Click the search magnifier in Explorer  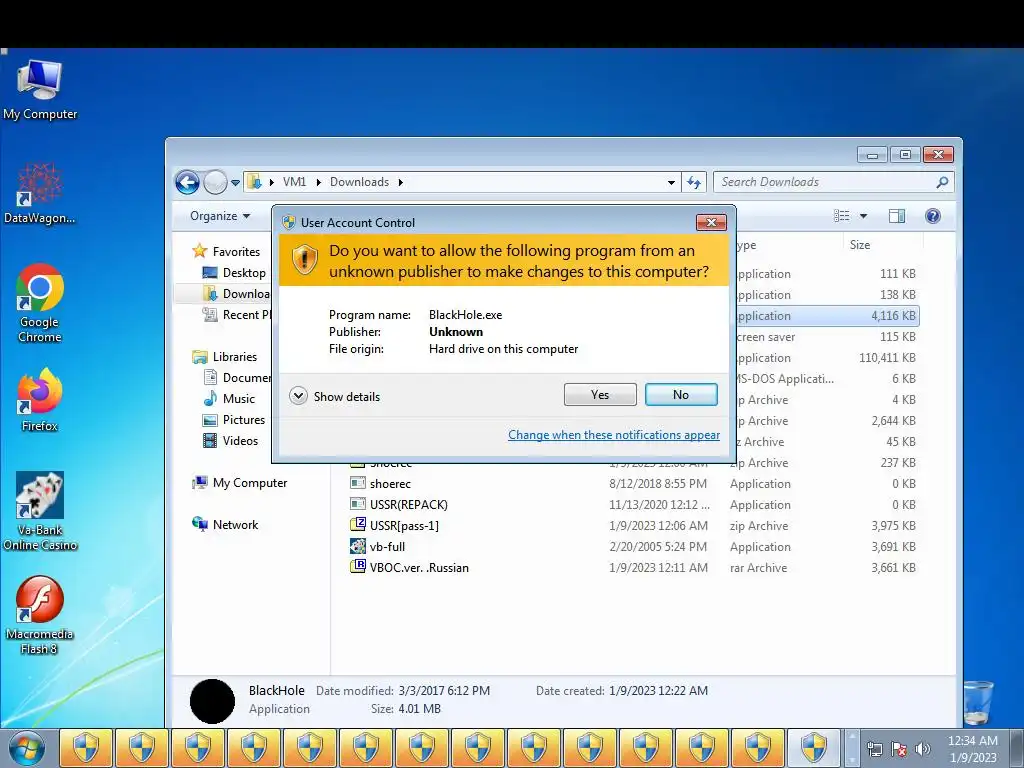coord(942,182)
